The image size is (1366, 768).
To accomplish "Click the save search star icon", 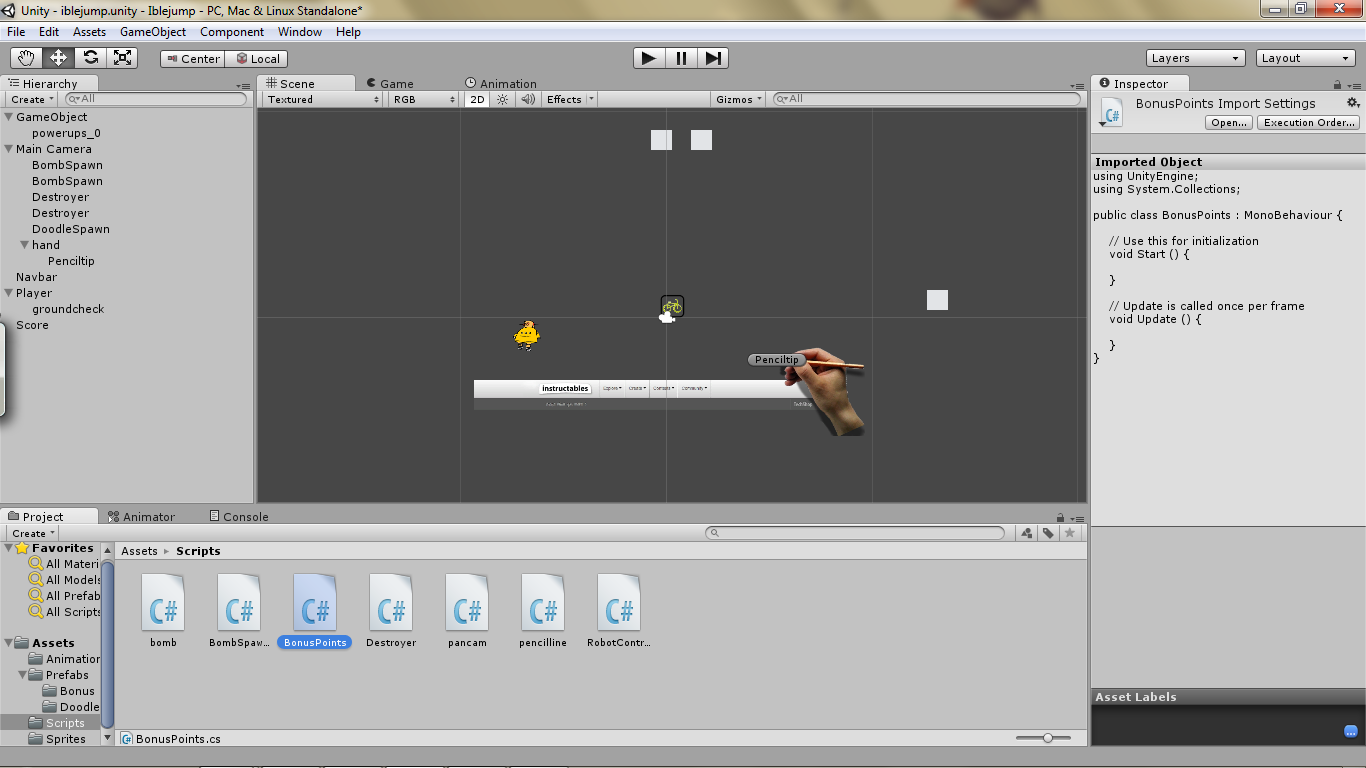I will [x=1069, y=533].
